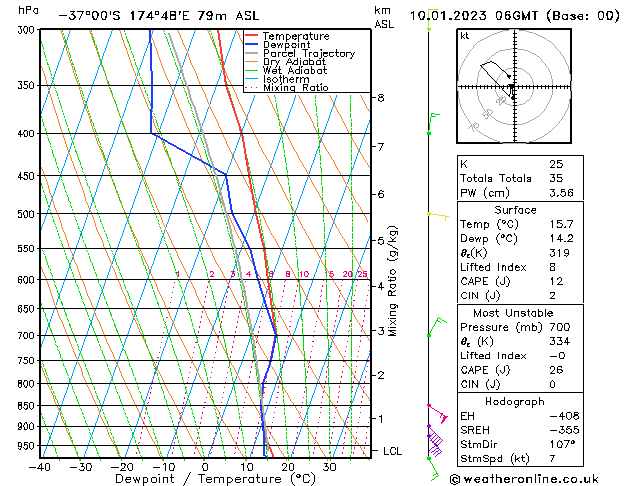
Task: Select the green wind barb at 400 hPa
Action: click(434, 124)
